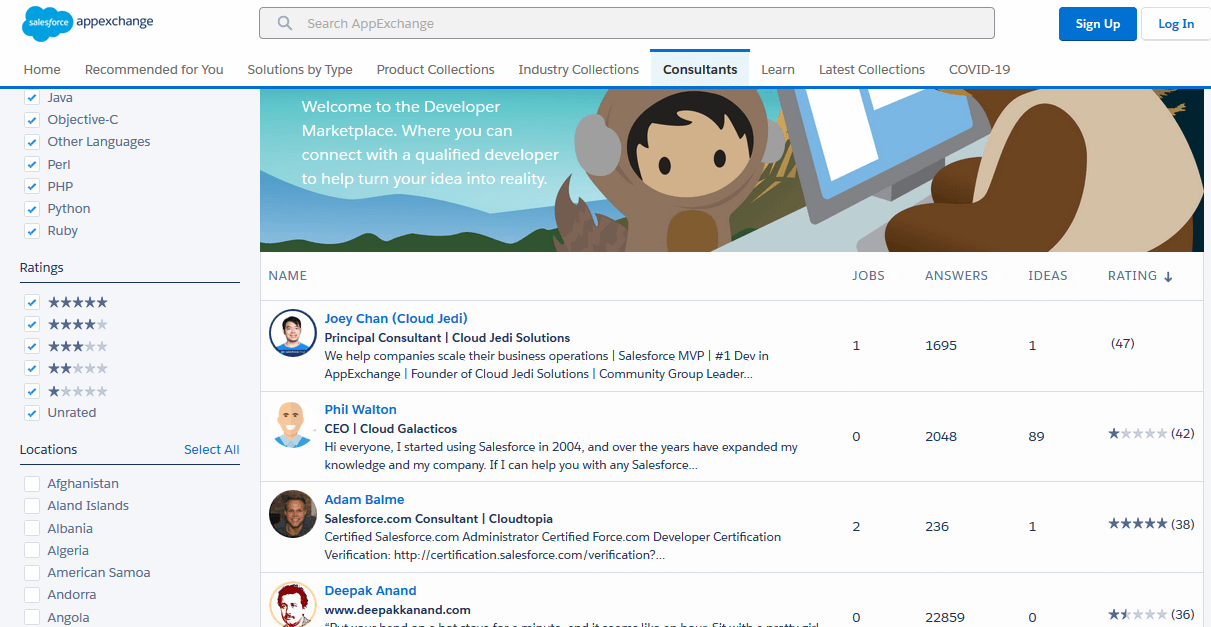1211x627 pixels.
Task: Click Phil Walton's cartoon avatar
Action: pyautogui.click(x=293, y=424)
